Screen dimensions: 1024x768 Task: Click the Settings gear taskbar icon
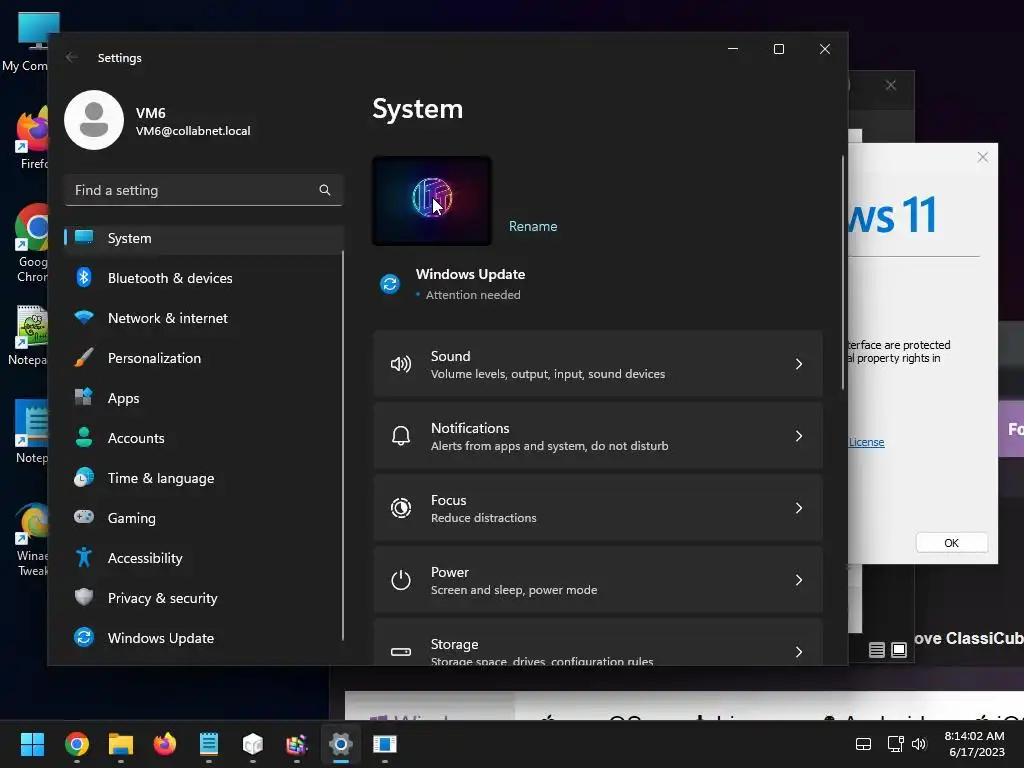(x=341, y=744)
